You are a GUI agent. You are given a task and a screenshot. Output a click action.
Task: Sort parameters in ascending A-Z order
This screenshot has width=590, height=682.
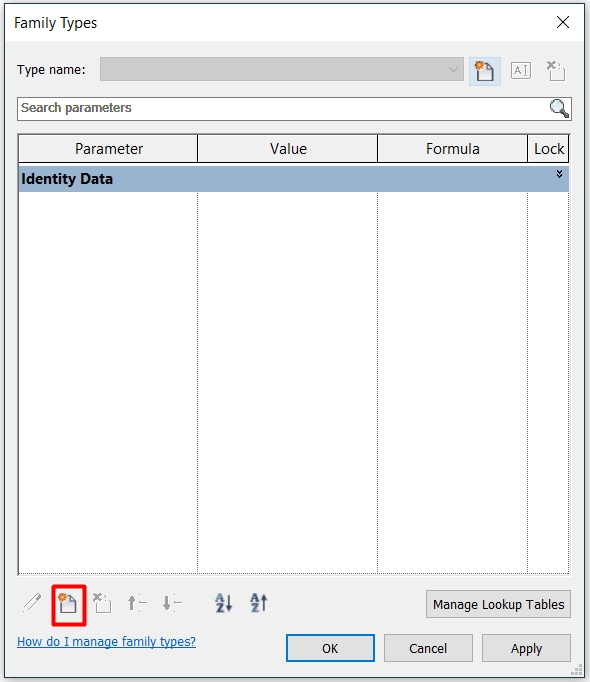(x=224, y=603)
